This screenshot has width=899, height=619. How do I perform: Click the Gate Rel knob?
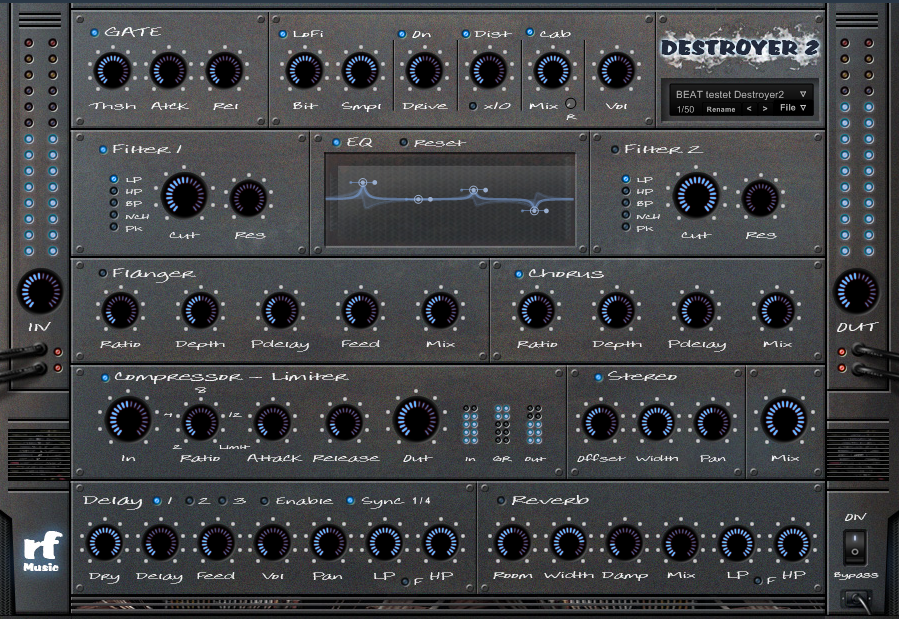click(225, 71)
